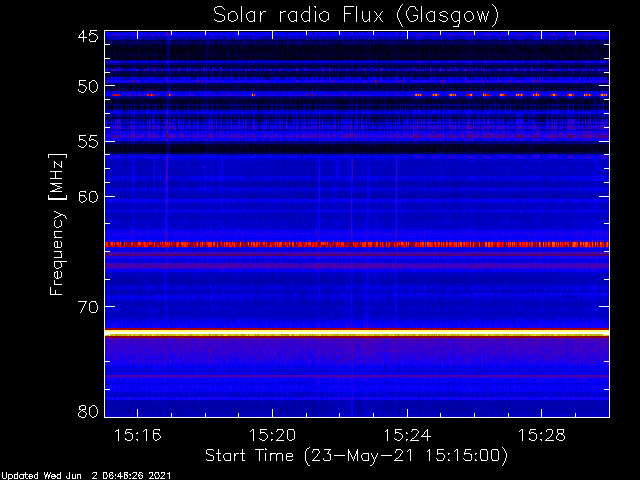The height and width of the screenshot is (480, 640).
Task: Click the 80 frequency tick label
Action: (88, 411)
